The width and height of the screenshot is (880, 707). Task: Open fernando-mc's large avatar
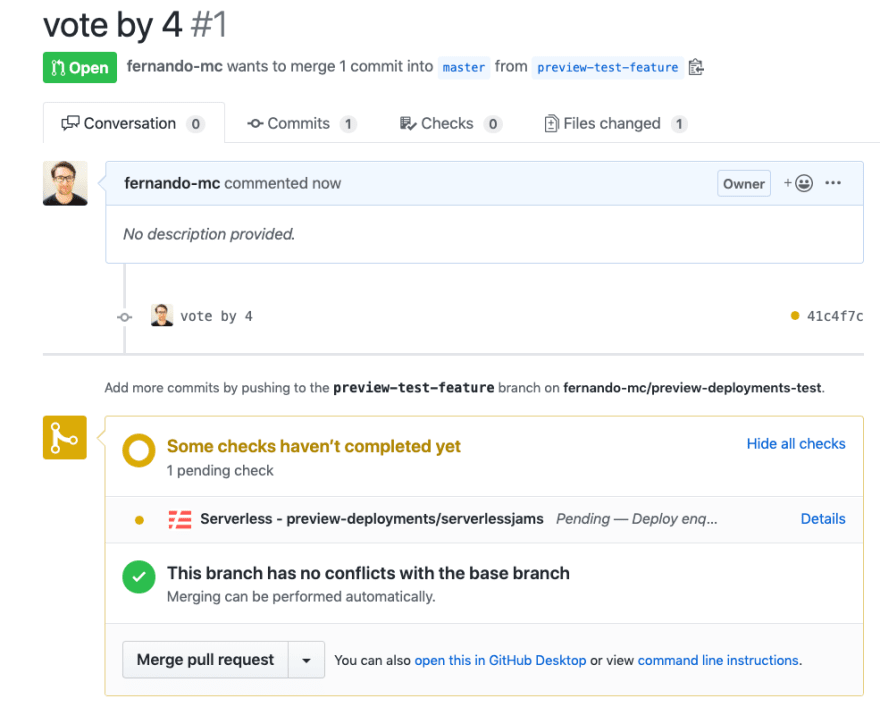pyautogui.click(x=65, y=183)
